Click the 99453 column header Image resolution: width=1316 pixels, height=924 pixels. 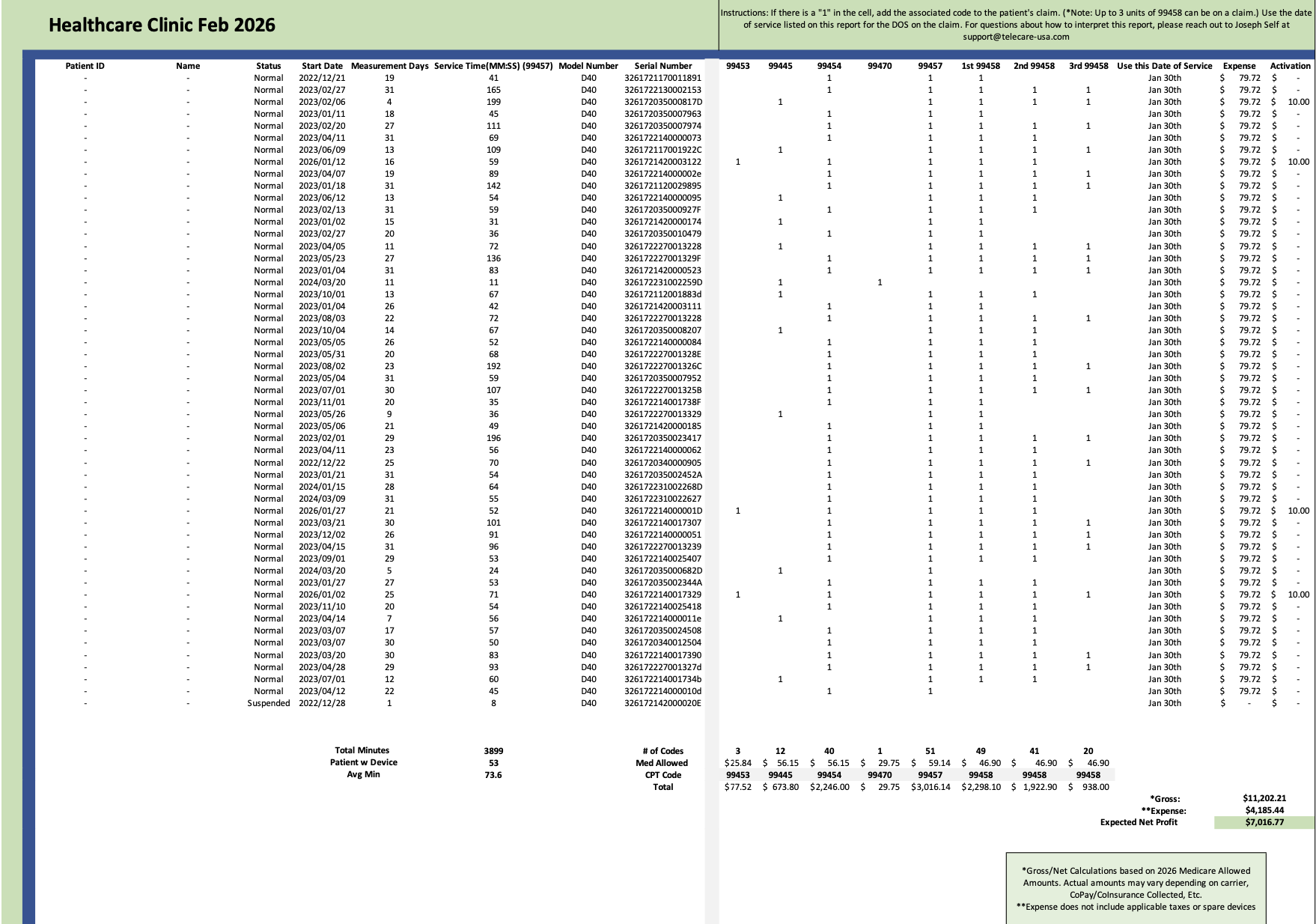point(737,66)
